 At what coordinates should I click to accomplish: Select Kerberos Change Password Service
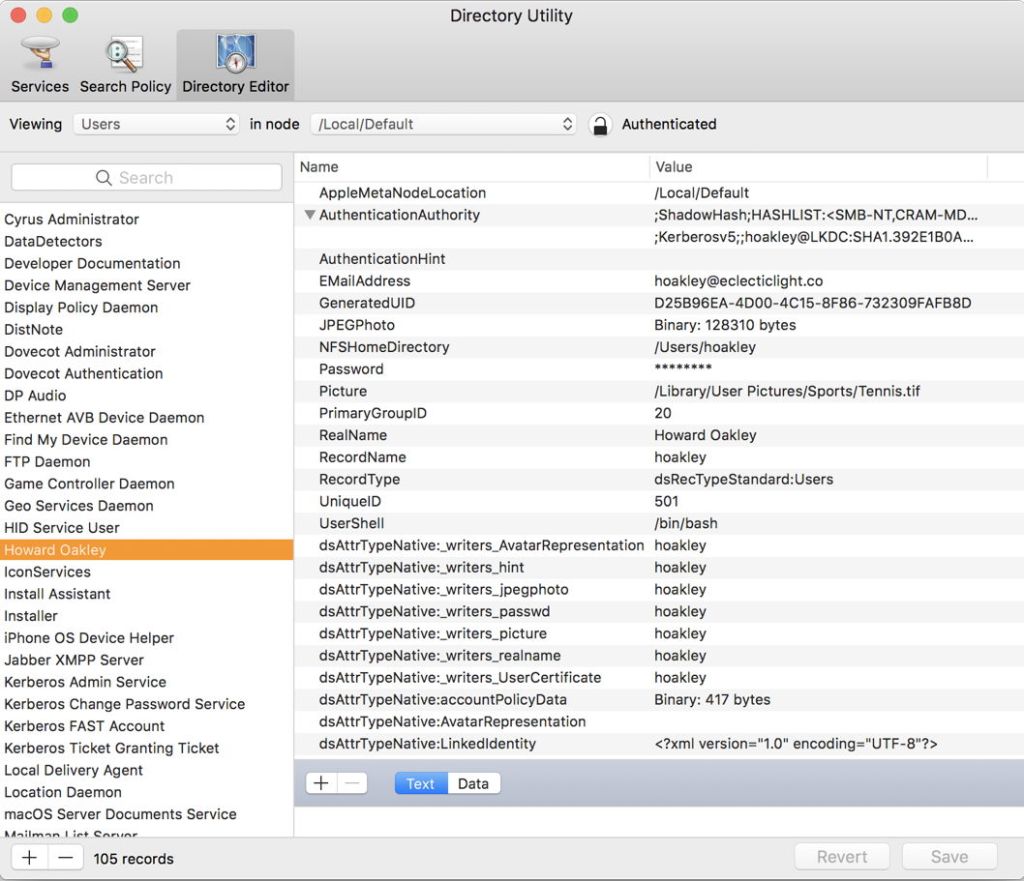point(146,704)
